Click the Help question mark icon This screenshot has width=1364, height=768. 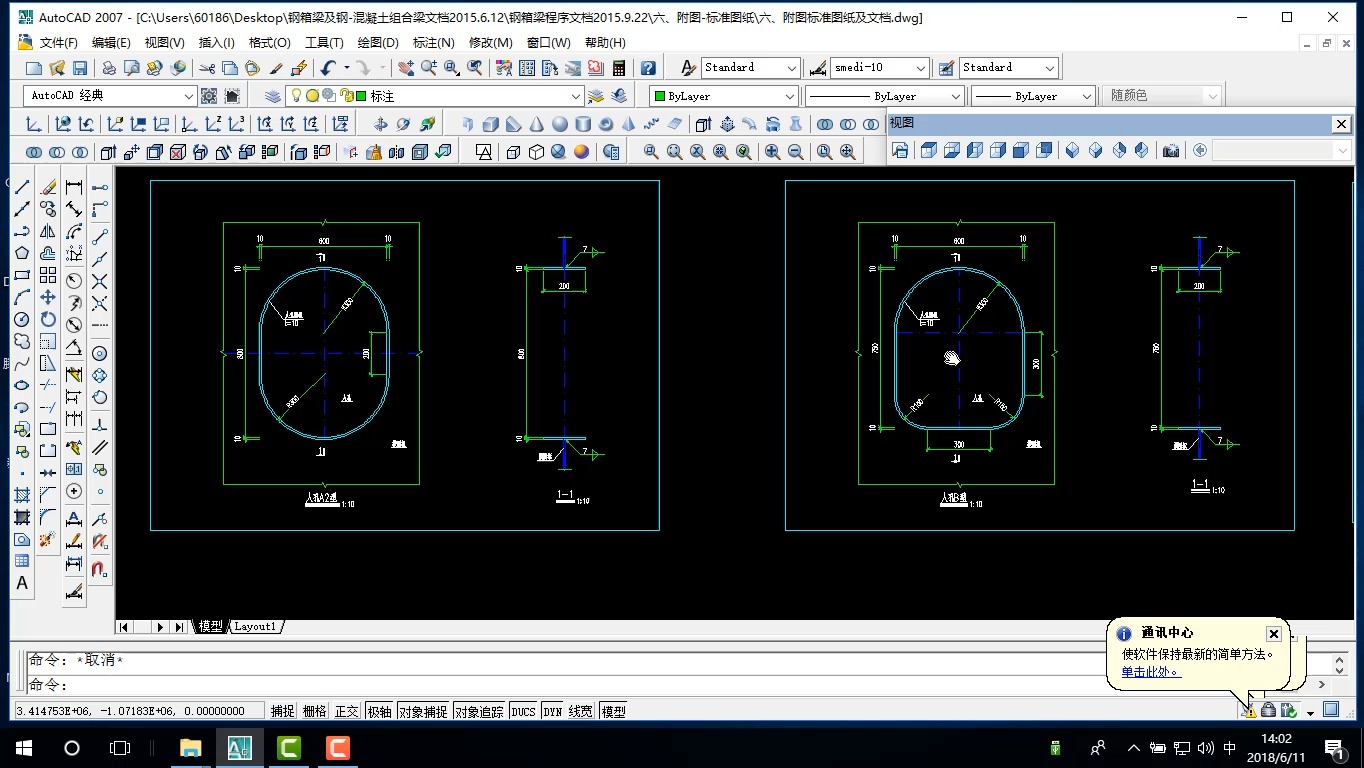648,68
